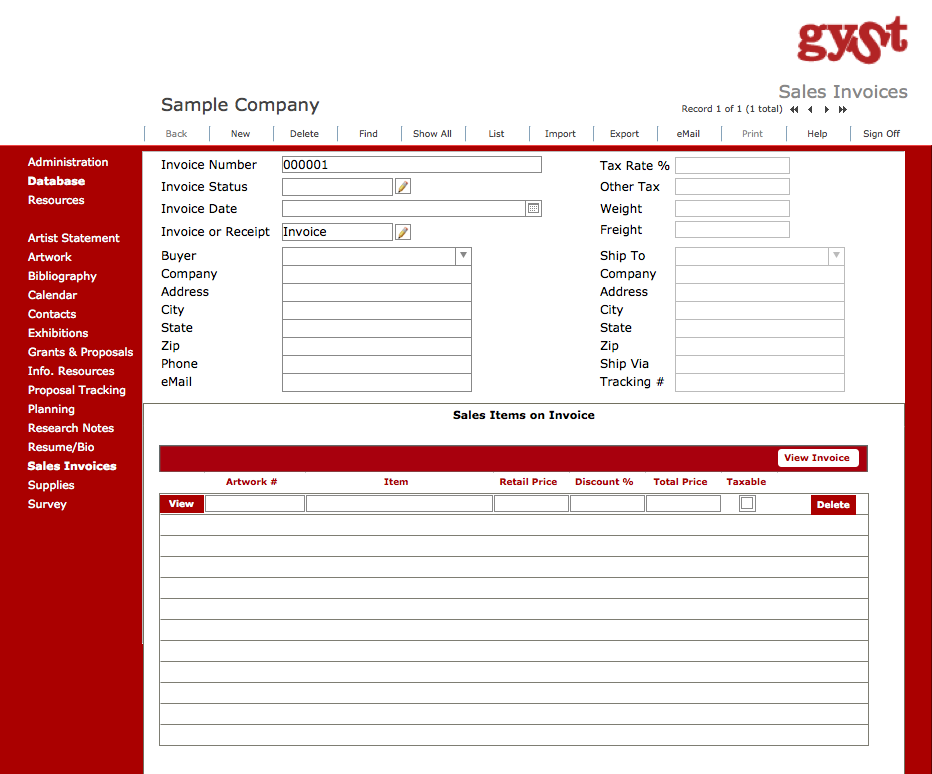Viewport: 932px width, 774px height.
Task: Click the Weight field
Action: [732, 209]
